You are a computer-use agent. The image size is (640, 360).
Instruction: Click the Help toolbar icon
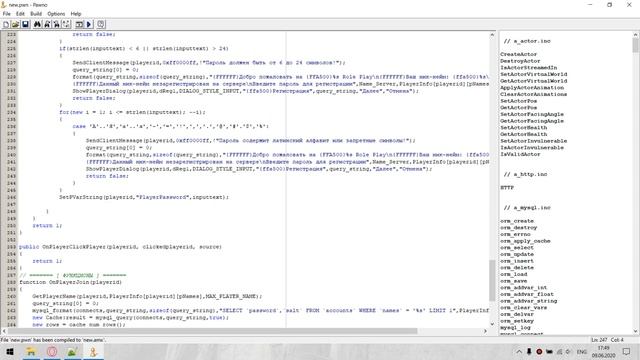(101, 24)
